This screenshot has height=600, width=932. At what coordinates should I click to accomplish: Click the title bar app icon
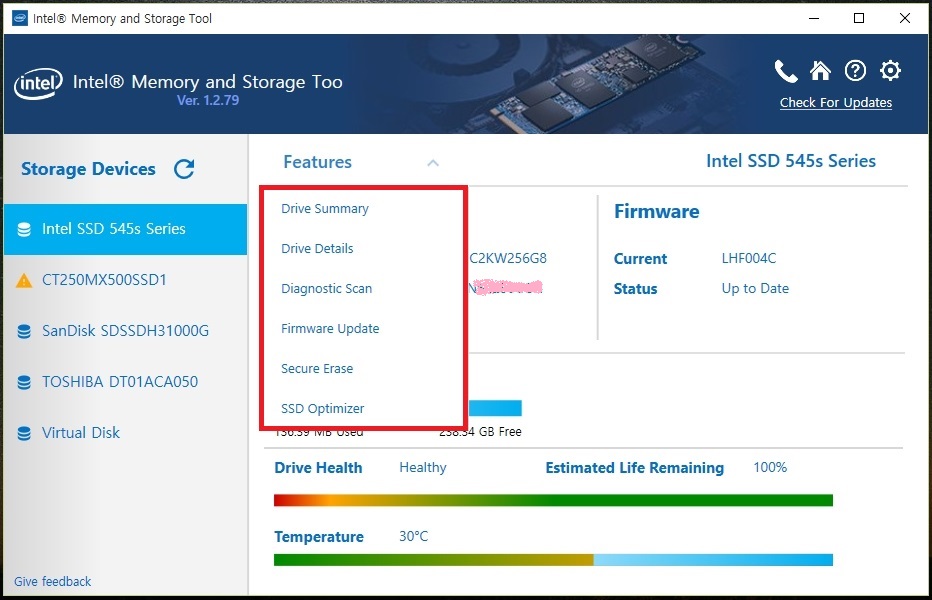click(x=20, y=18)
